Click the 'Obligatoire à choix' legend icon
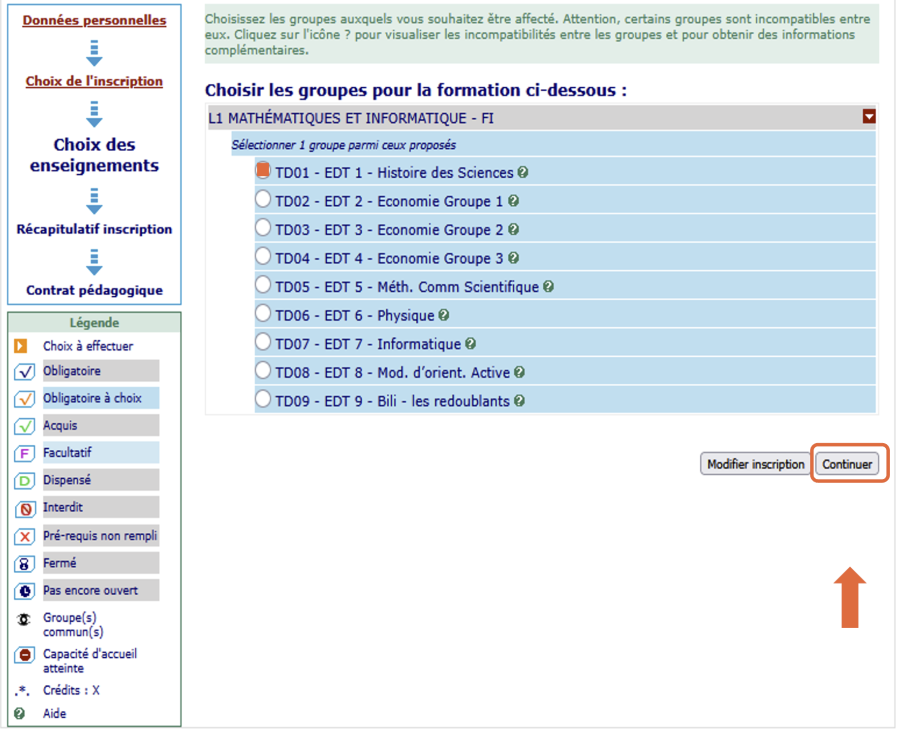This screenshot has width=898, height=735. [25, 399]
